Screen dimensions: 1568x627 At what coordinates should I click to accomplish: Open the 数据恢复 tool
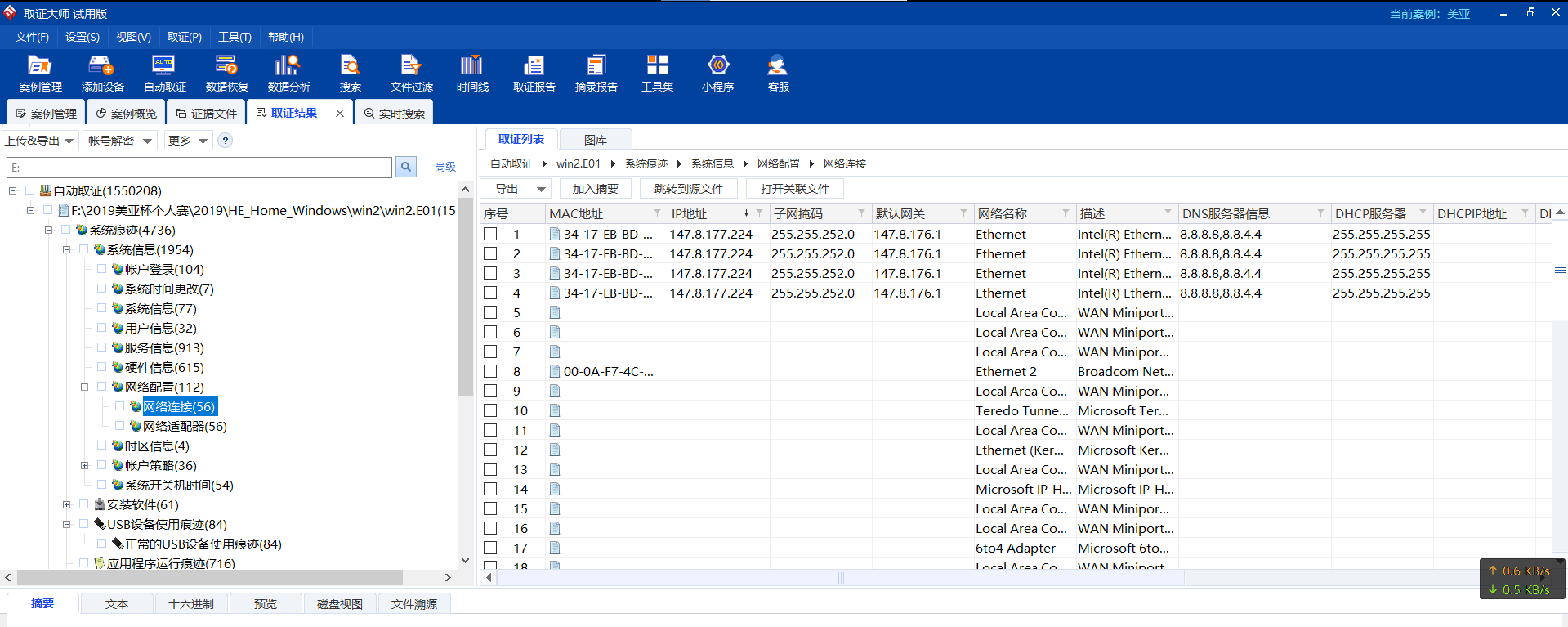tap(226, 73)
